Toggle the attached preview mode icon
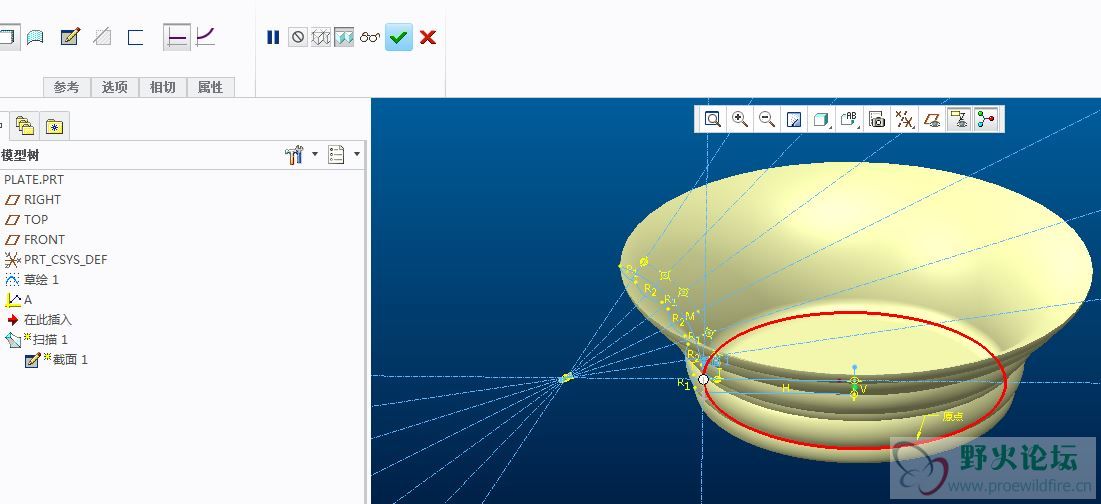The width and height of the screenshot is (1101, 504). point(343,37)
